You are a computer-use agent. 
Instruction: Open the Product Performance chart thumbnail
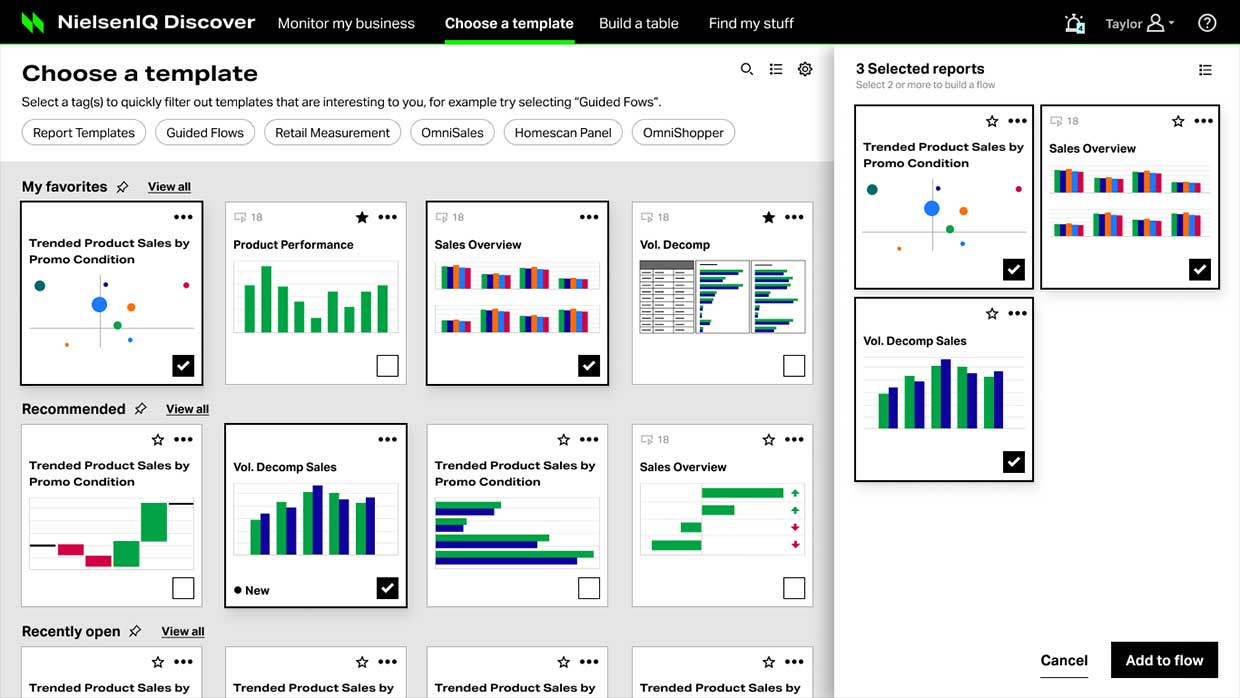coord(316,298)
